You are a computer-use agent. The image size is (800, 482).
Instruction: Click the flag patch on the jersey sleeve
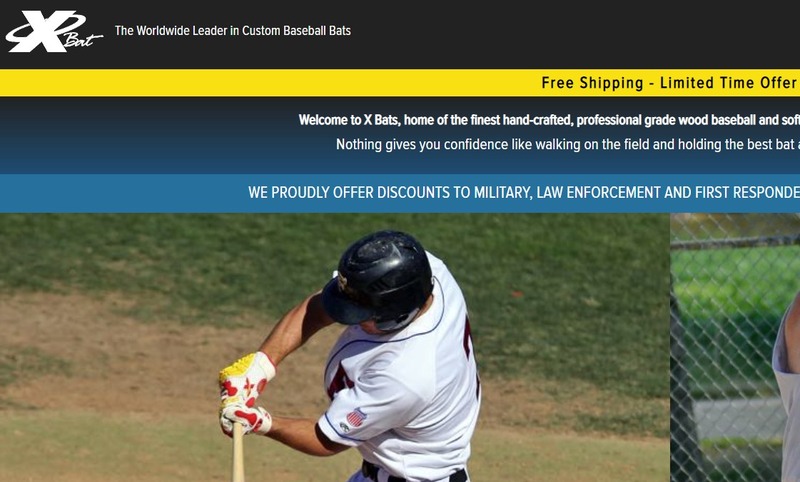point(356,418)
